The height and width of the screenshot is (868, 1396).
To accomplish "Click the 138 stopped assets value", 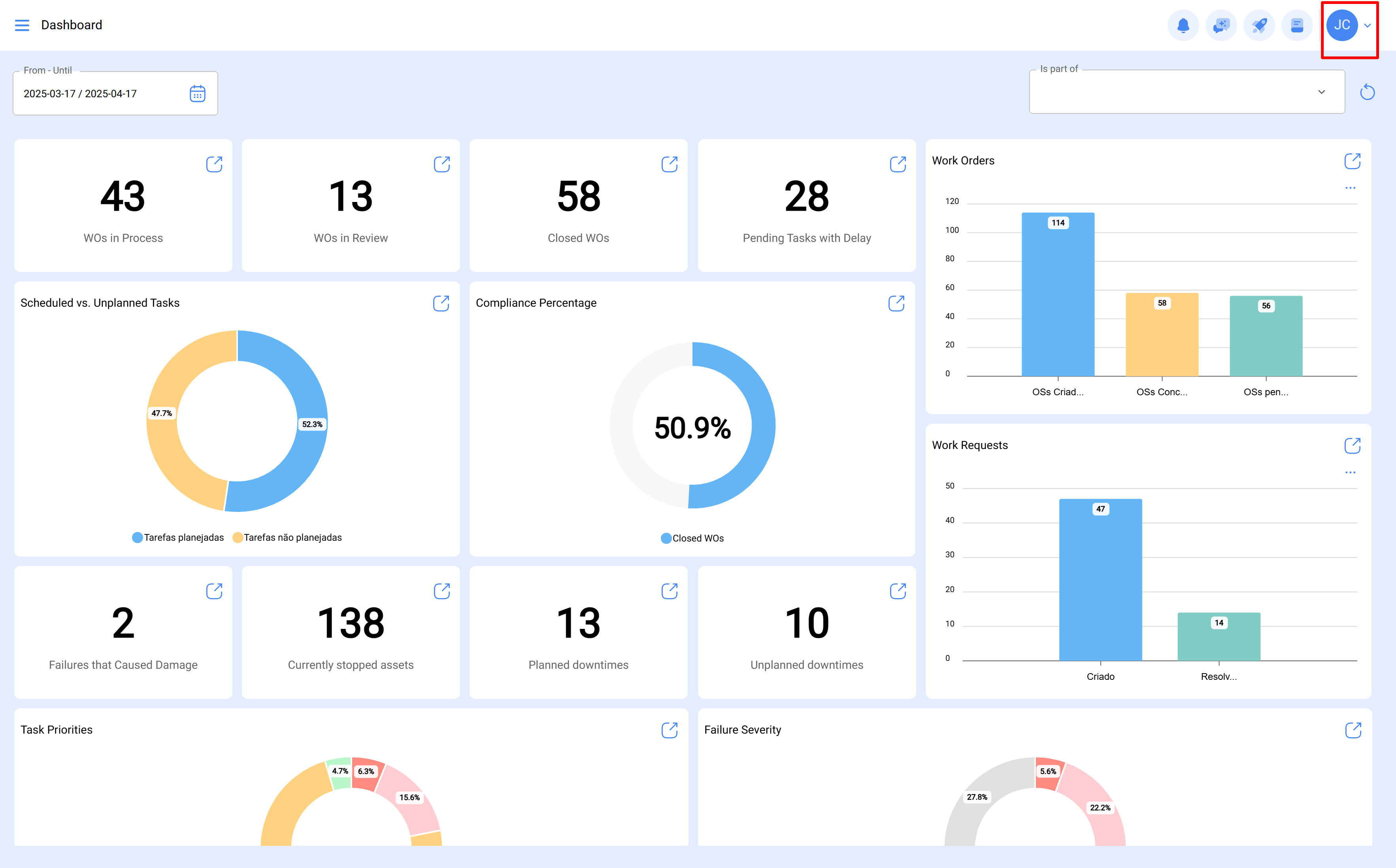I will tap(351, 623).
